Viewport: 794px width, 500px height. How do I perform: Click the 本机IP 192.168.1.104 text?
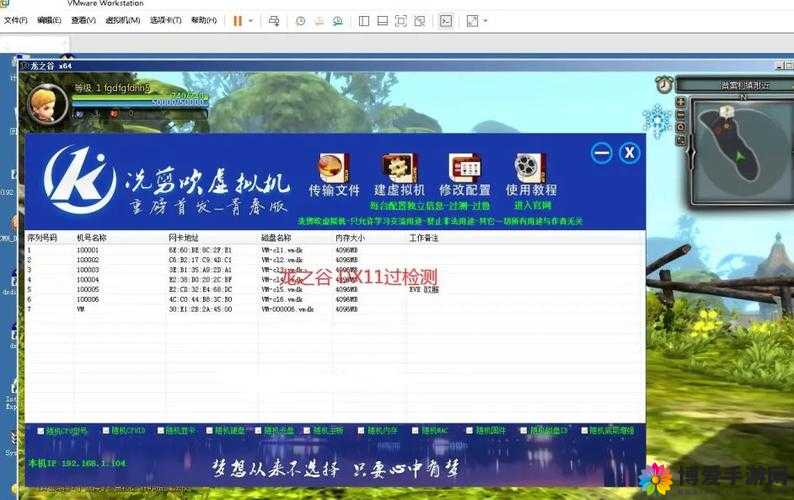coord(77,463)
